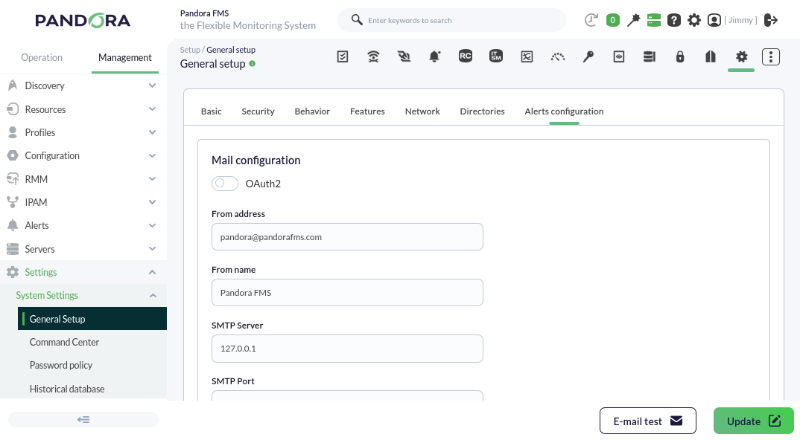Collapse the sidebar with bottom arrow button

[83, 420]
